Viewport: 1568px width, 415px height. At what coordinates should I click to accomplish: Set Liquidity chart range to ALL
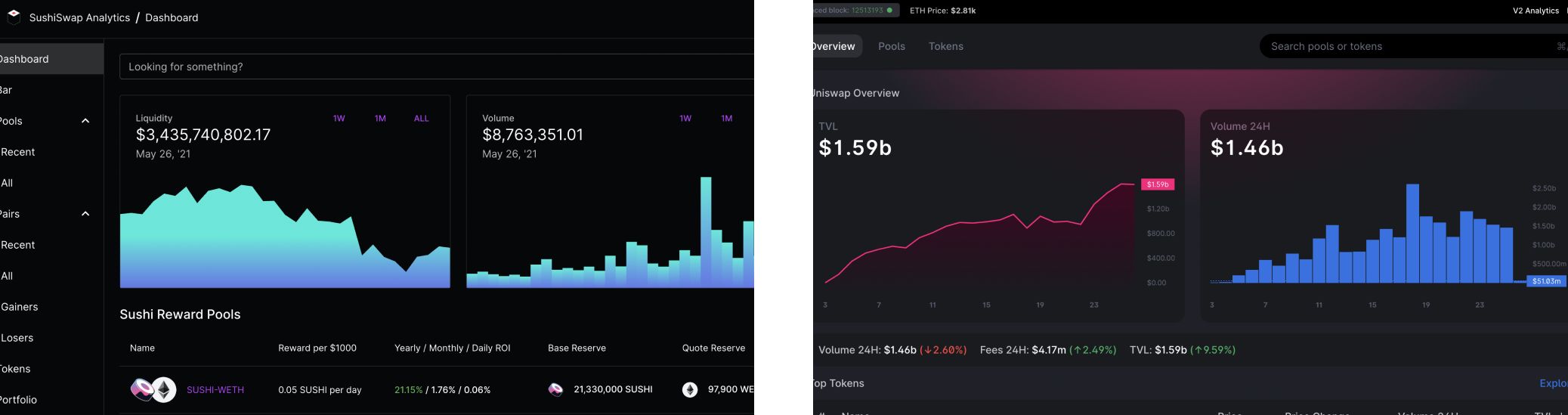[421, 119]
